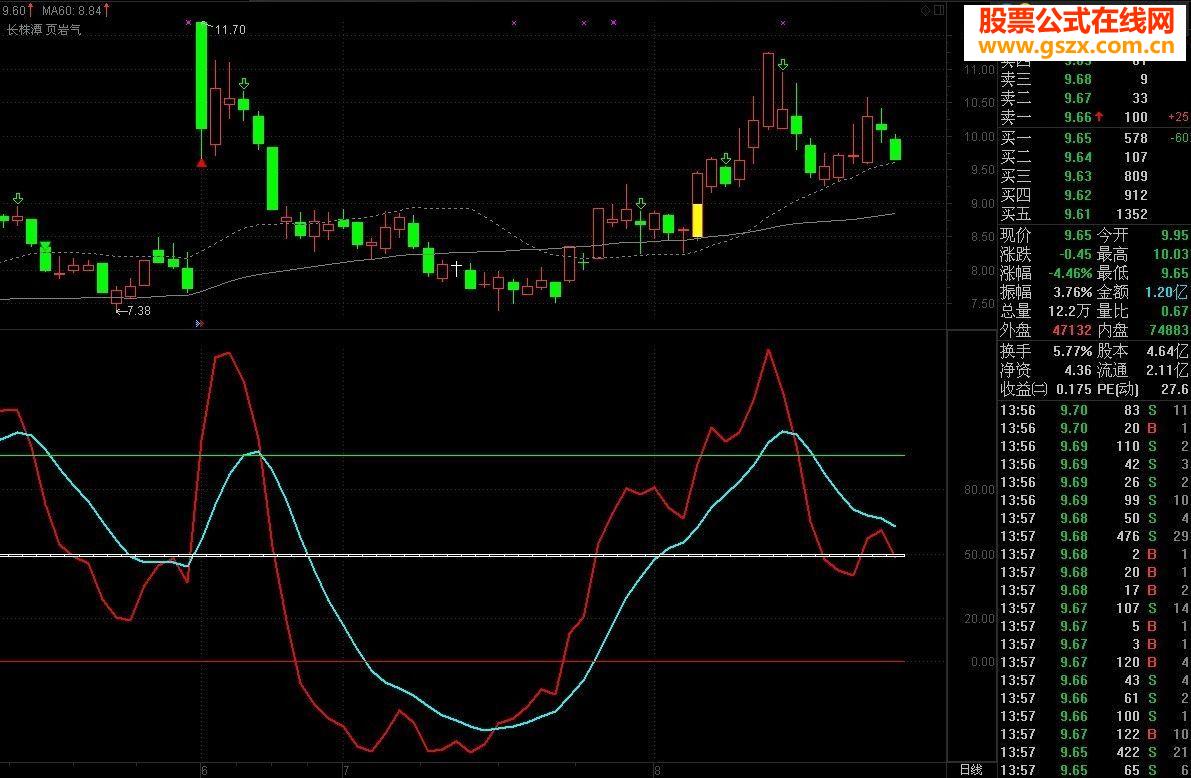Click the red triangle marker below the tall green candle
The width and height of the screenshot is (1191, 778).
coord(201,163)
